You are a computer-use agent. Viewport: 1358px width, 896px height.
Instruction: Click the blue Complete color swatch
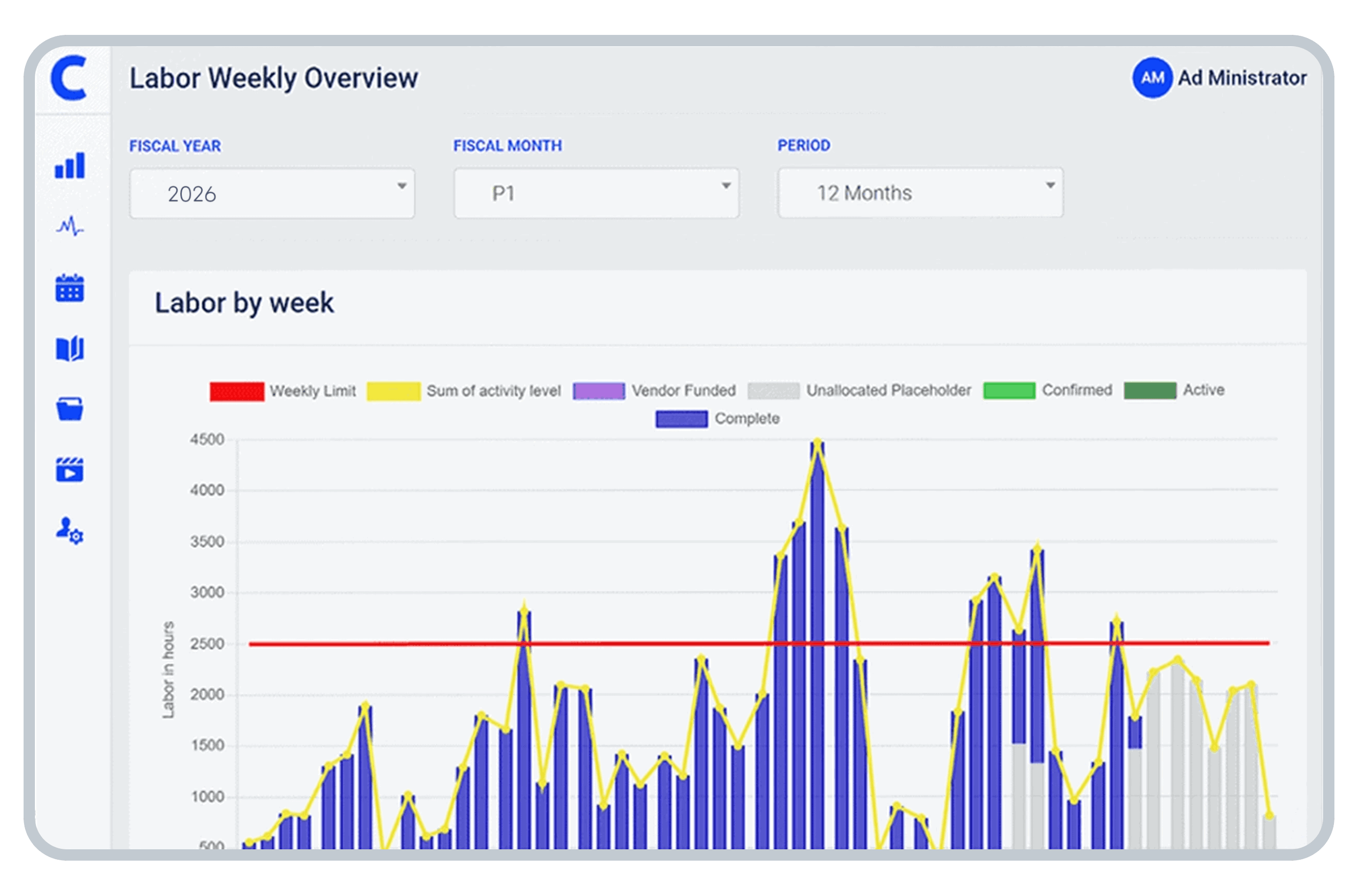(681, 419)
